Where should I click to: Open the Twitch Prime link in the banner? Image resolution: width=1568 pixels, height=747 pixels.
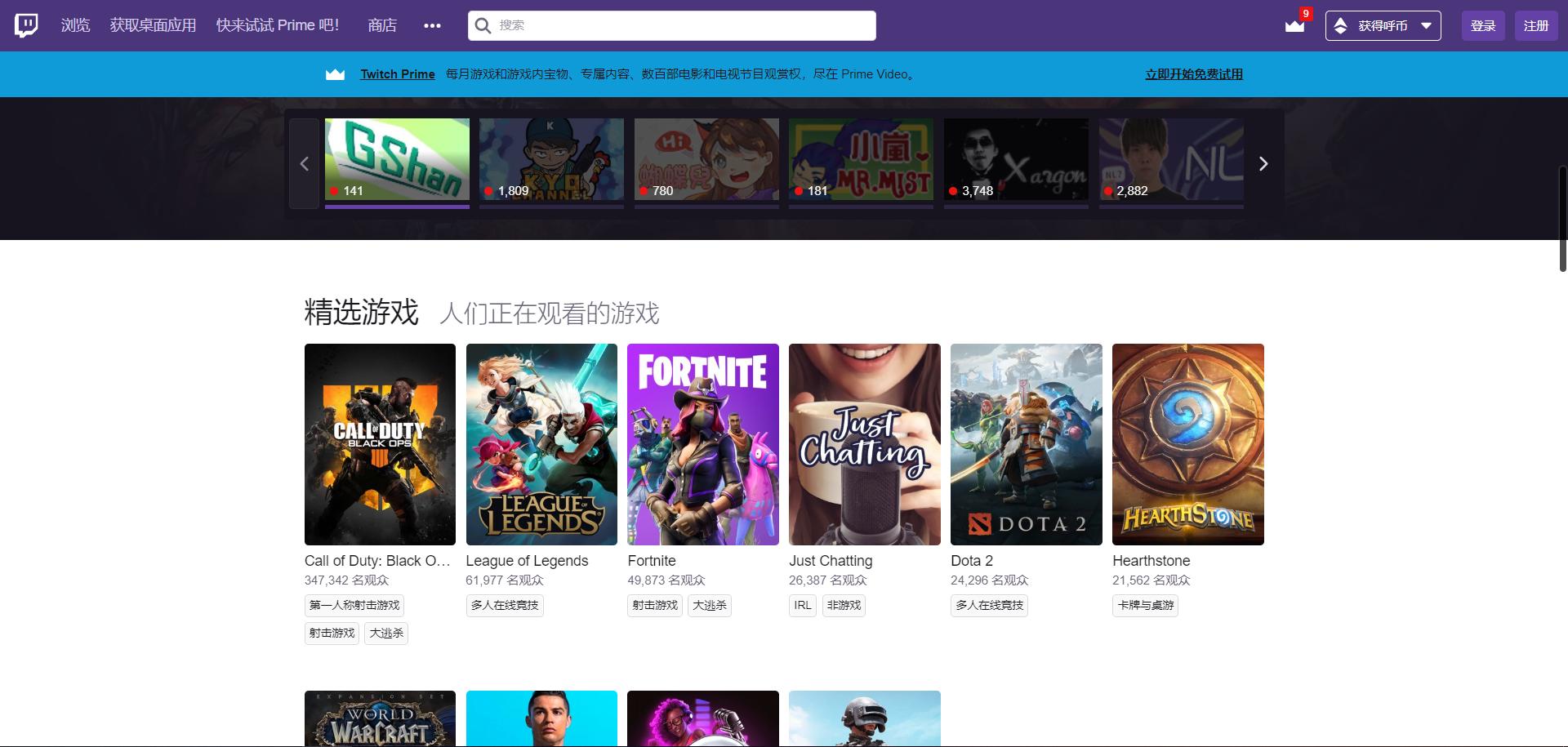coord(398,73)
